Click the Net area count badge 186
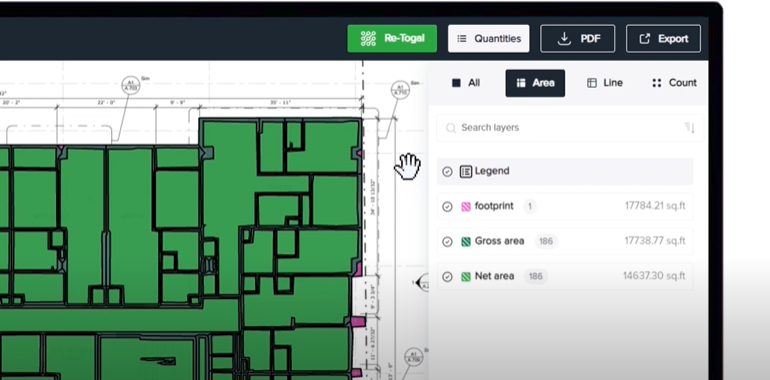The image size is (770, 380). point(535,276)
